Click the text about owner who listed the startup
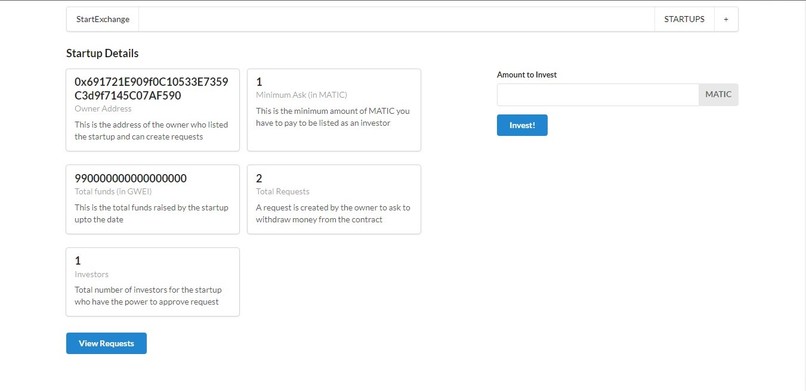Screen dimensions: 806x391 [152, 131]
